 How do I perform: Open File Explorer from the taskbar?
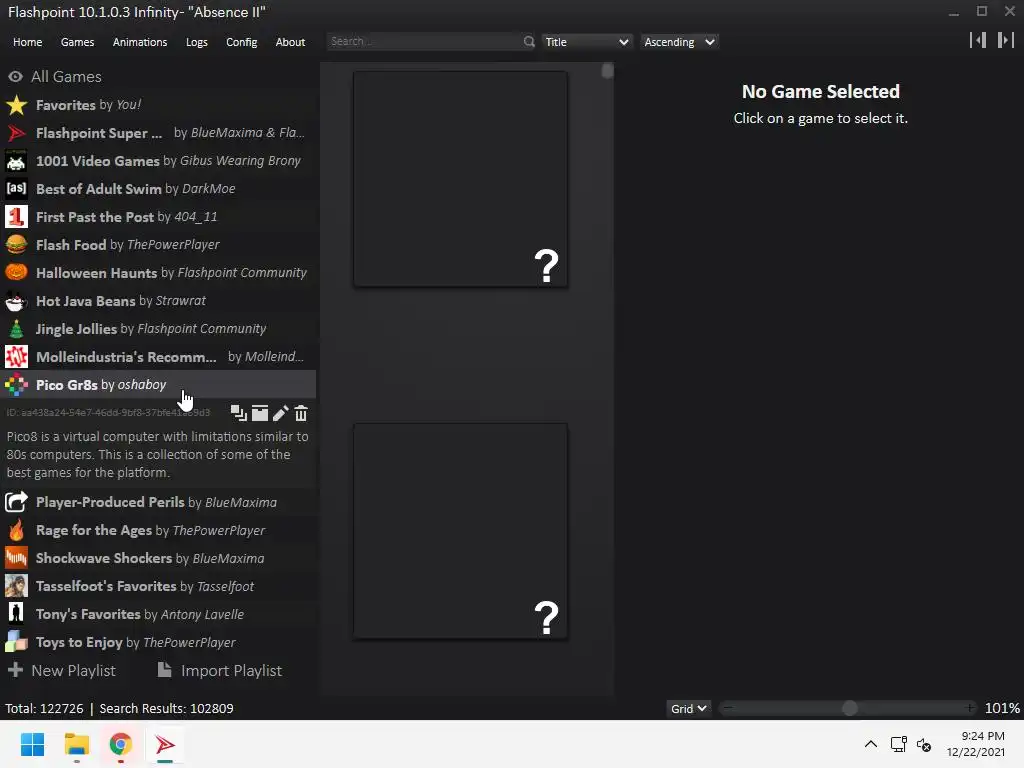[x=76, y=744]
